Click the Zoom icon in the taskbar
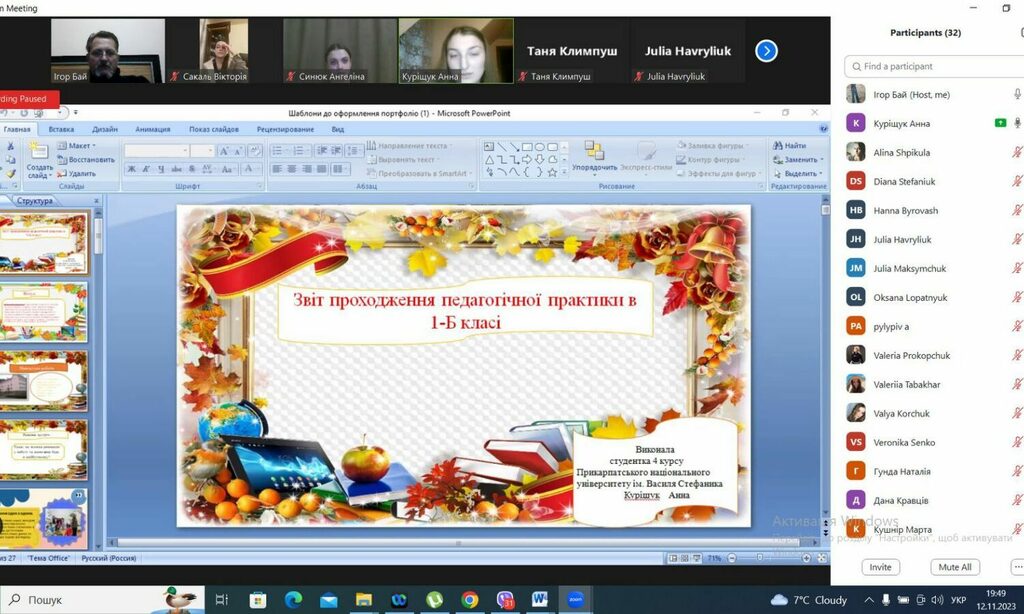Image resolution: width=1024 pixels, height=614 pixels. tap(575, 600)
